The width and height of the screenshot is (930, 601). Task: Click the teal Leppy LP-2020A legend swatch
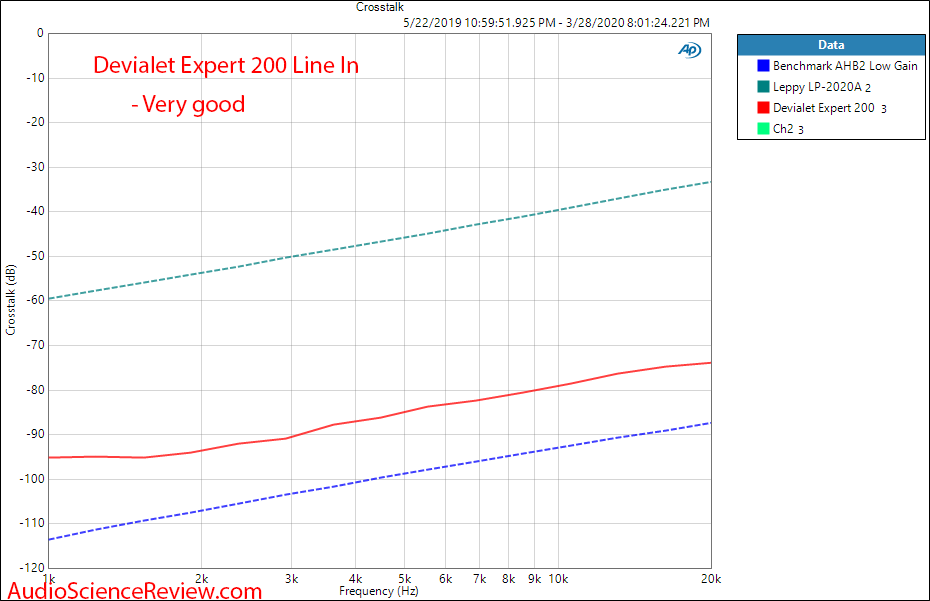763,87
